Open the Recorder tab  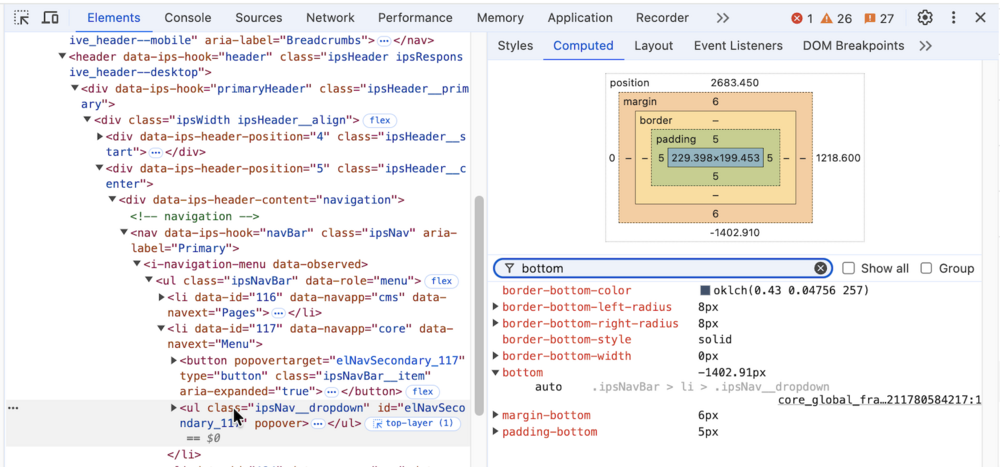click(x=662, y=18)
